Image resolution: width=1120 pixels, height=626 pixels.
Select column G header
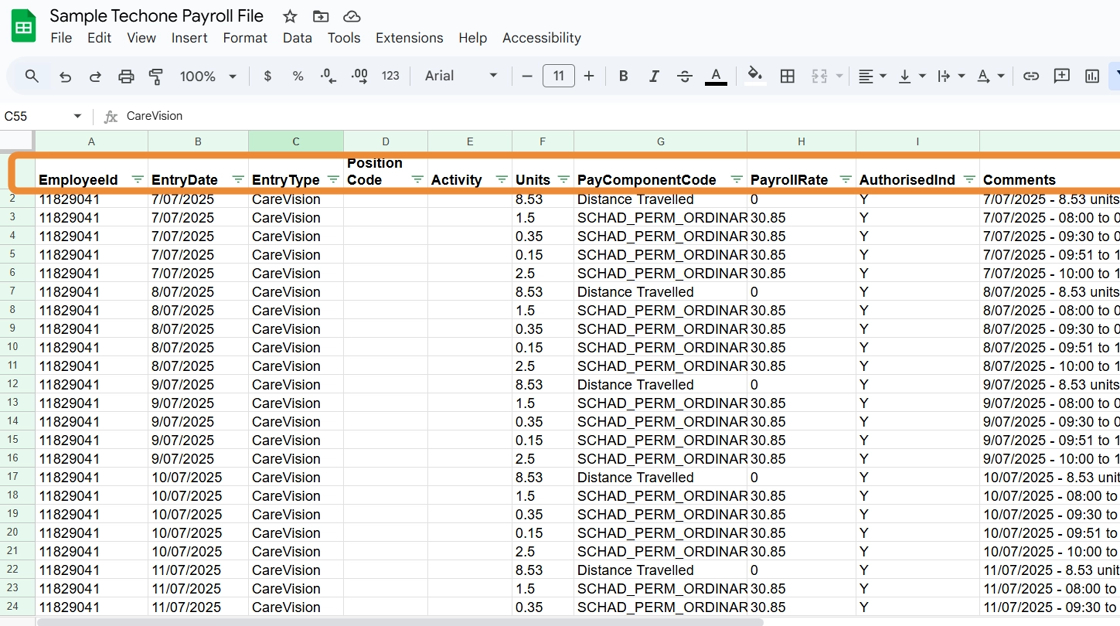coord(660,141)
